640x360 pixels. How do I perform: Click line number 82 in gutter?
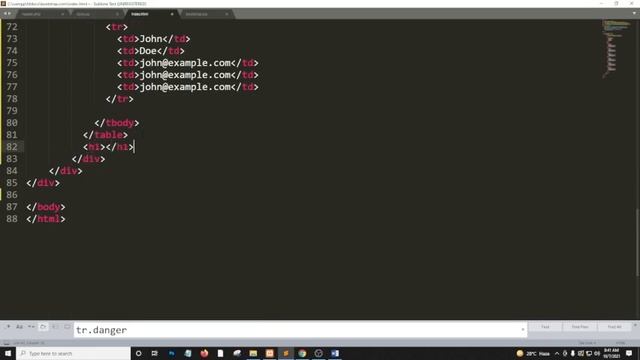click(x=12, y=147)
